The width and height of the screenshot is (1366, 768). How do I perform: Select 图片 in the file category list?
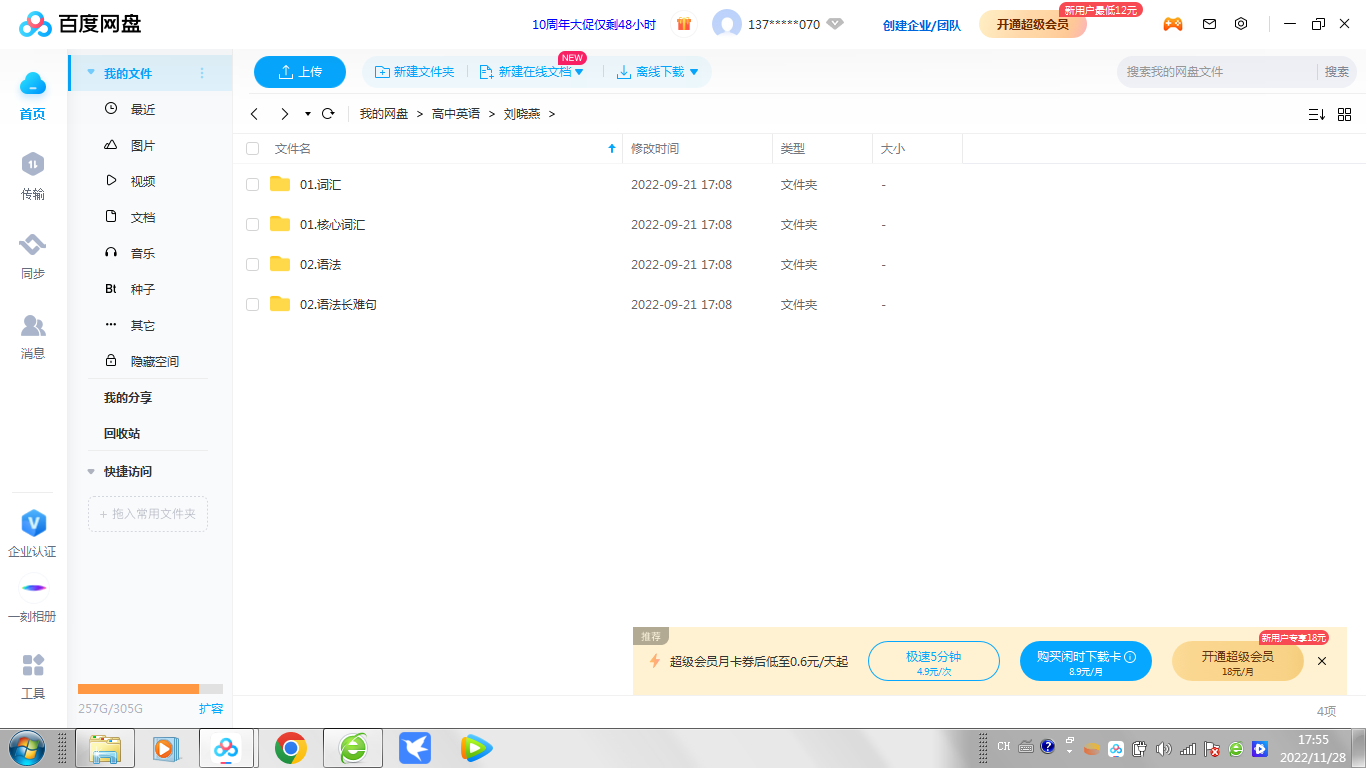tap(142, 146)
